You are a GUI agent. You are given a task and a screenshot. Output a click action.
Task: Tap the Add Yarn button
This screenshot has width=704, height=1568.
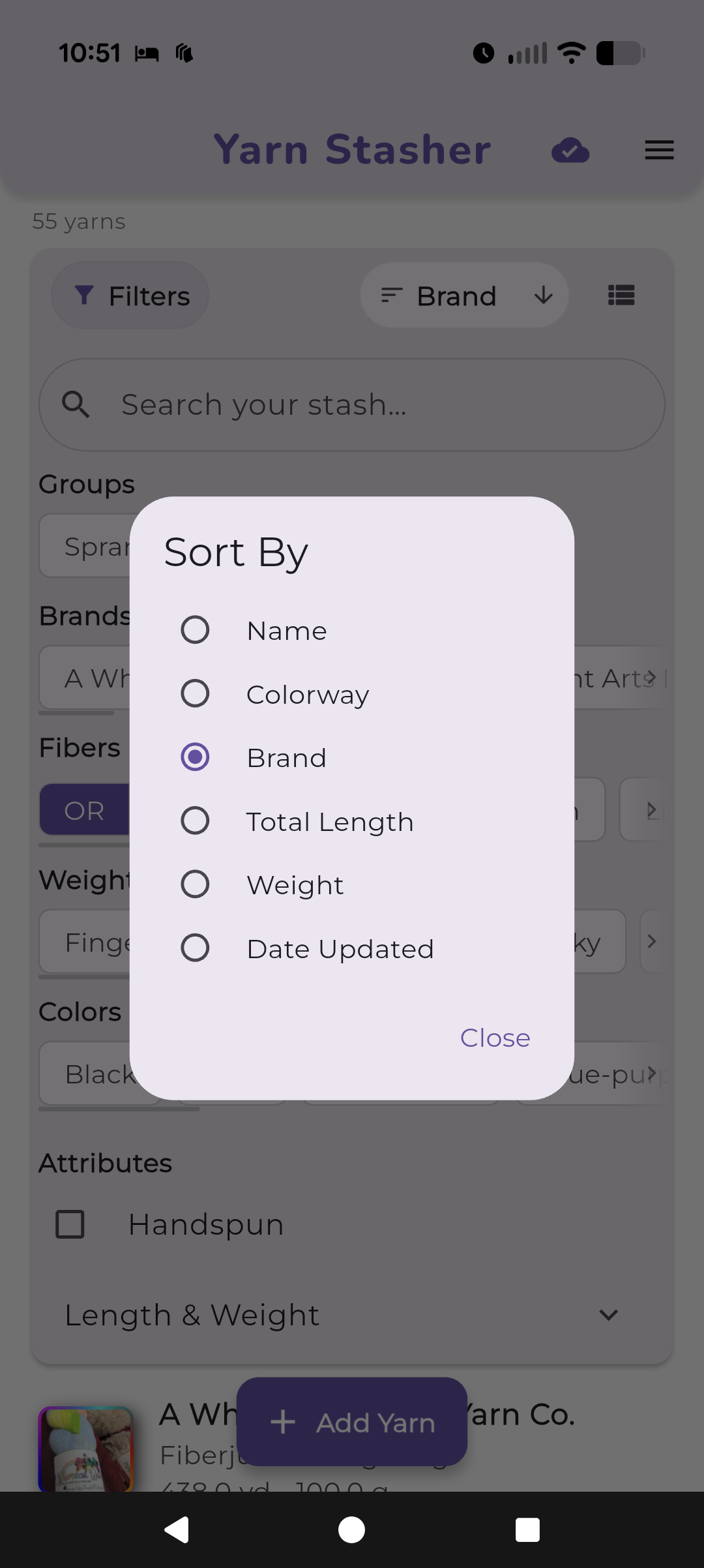pyautogui.click(x=351, y=1422)
